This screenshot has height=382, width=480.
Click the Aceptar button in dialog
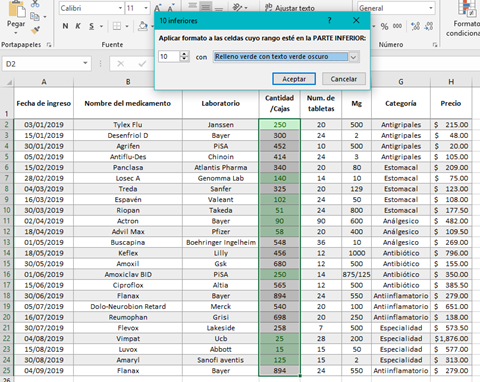click(x=294, y=79)
